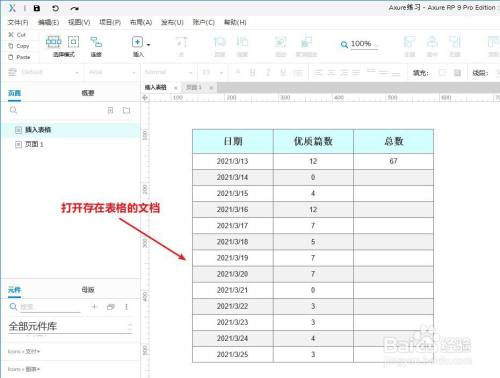Switch to the 母版 masters tab

(x=88, y=290)
